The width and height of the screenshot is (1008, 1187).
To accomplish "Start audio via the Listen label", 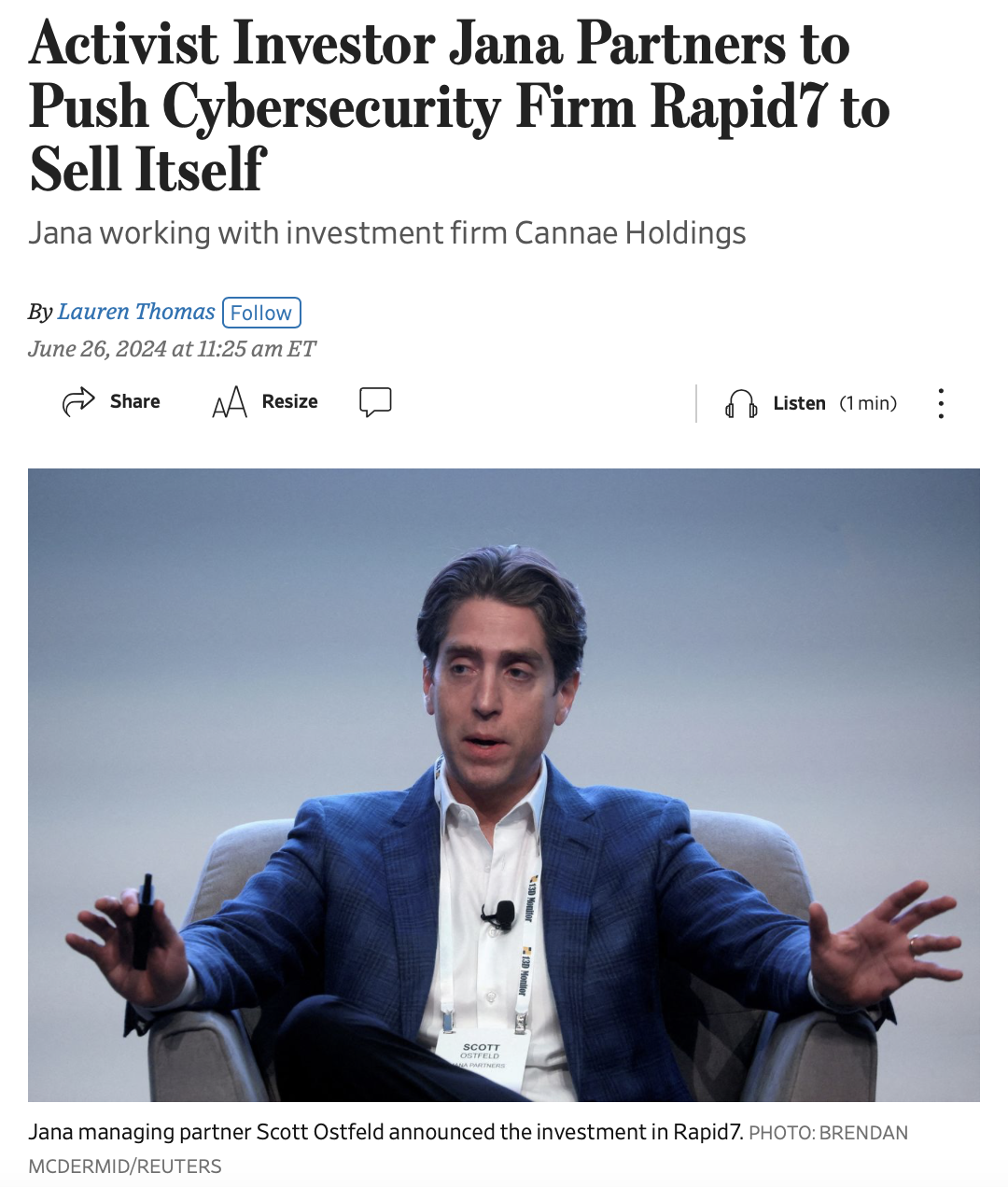I will pyautogui.click(x=800, y=403).
